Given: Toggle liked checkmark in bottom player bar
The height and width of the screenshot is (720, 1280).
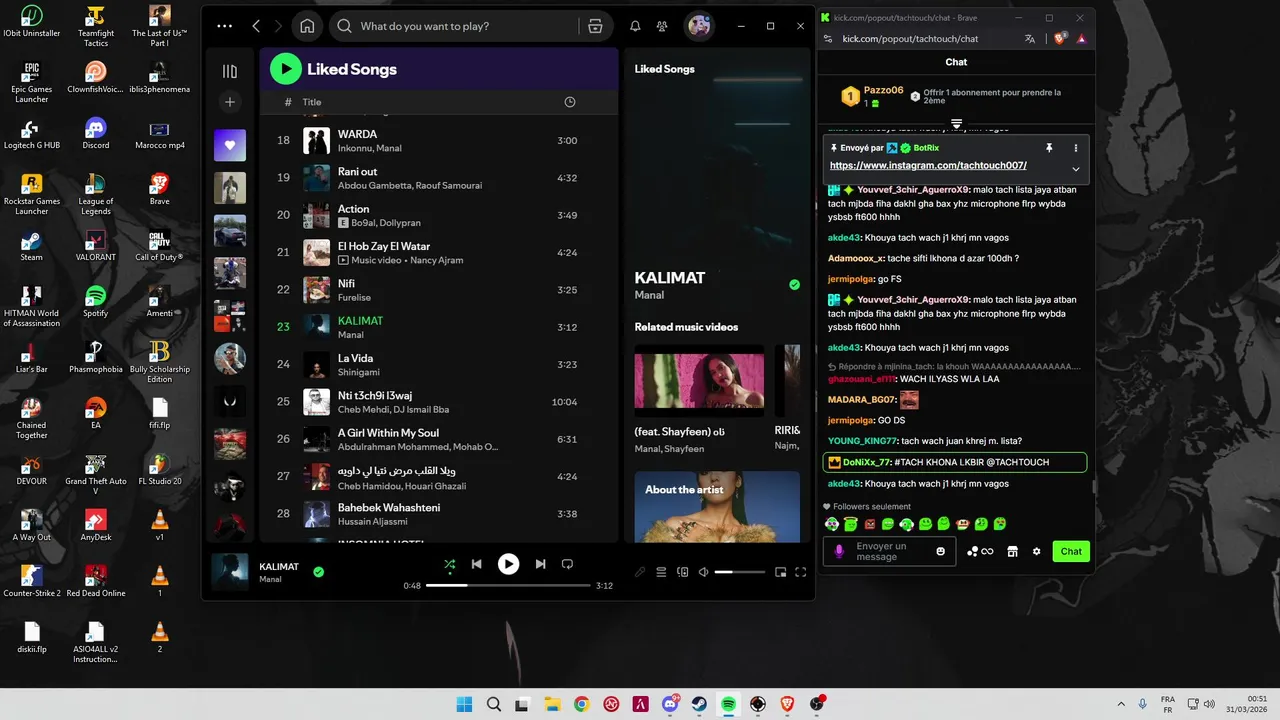Looking at the screenshot, I should [318, 572].
